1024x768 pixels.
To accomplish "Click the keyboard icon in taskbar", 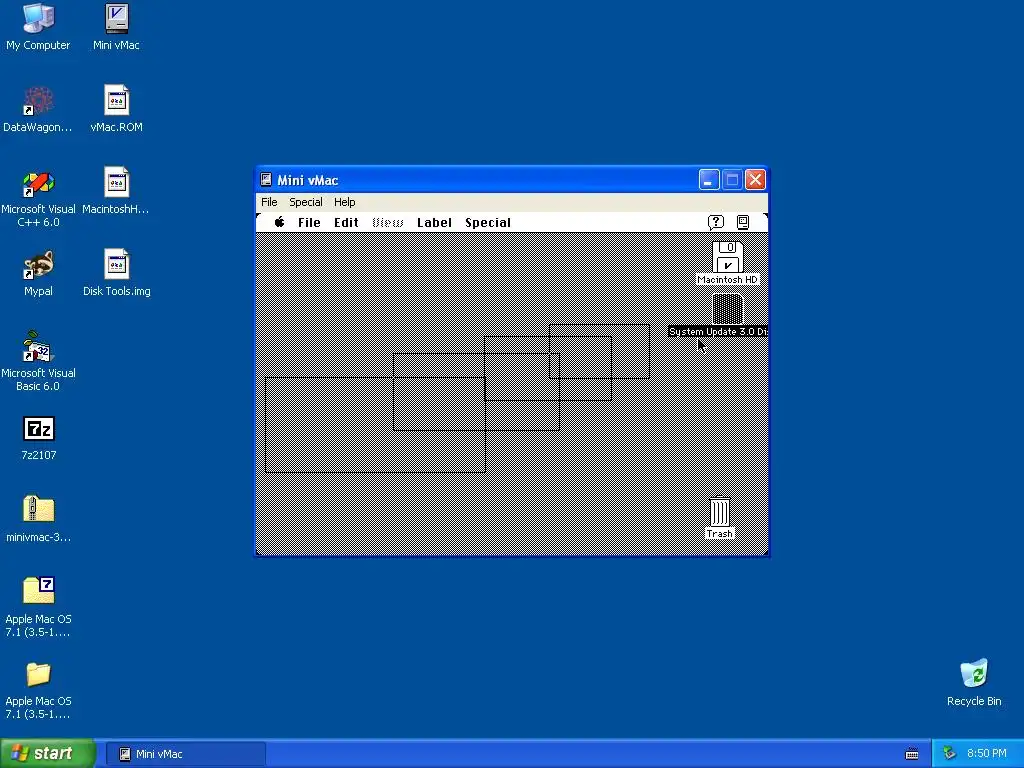I will click(912, 754).
